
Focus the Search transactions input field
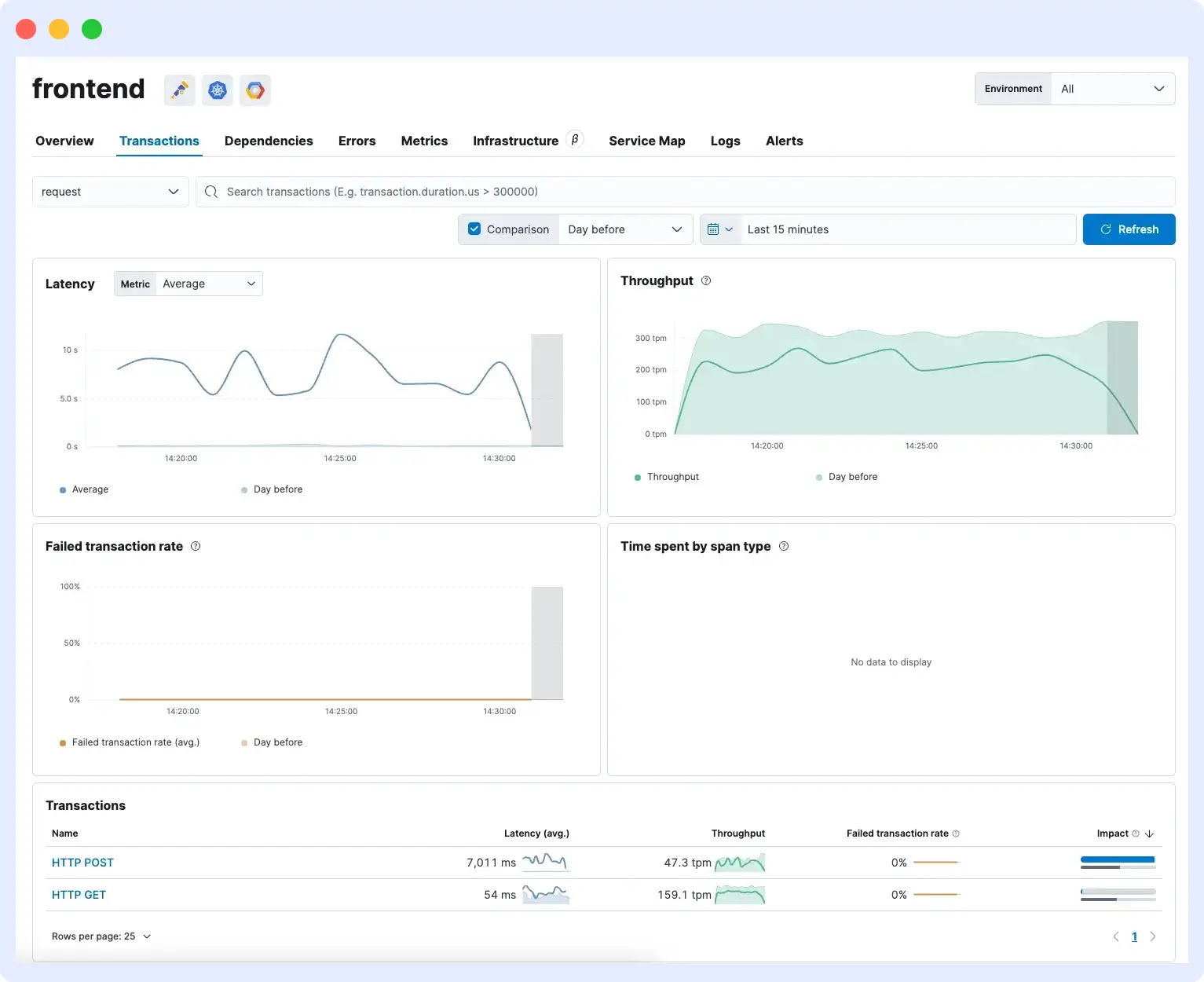coord(685,192)
